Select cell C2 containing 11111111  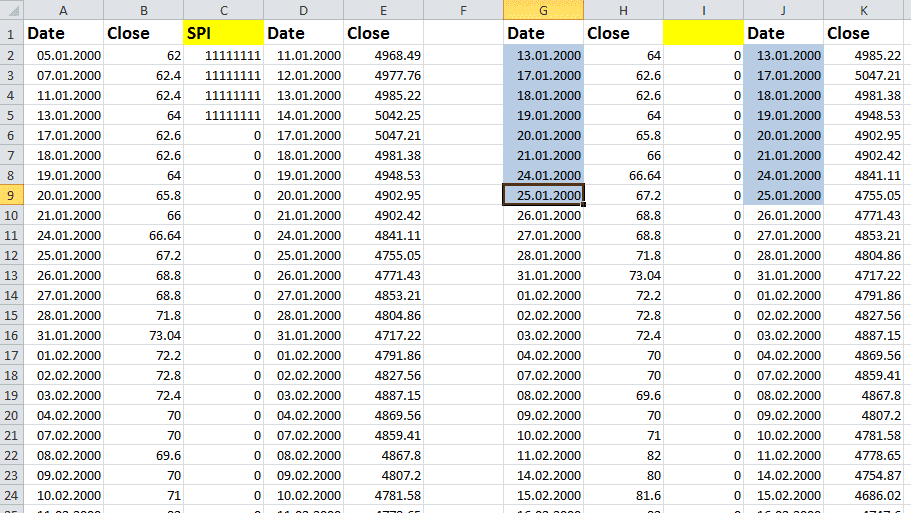[x=223, y=55]
